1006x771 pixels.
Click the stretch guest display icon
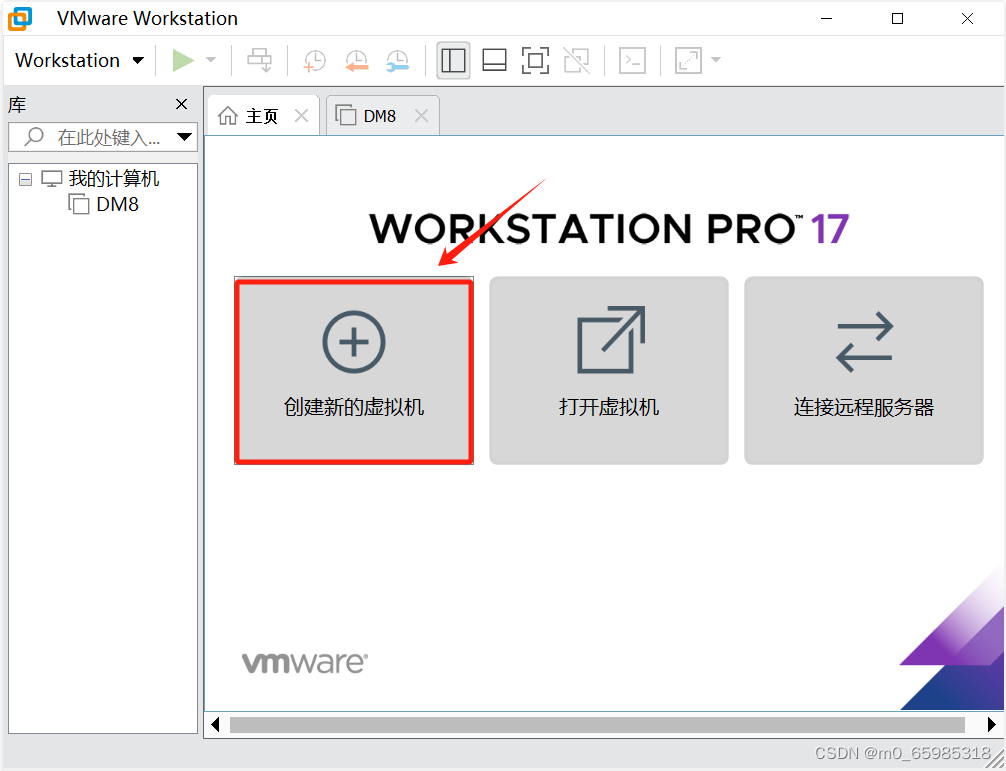click(688, 60)
